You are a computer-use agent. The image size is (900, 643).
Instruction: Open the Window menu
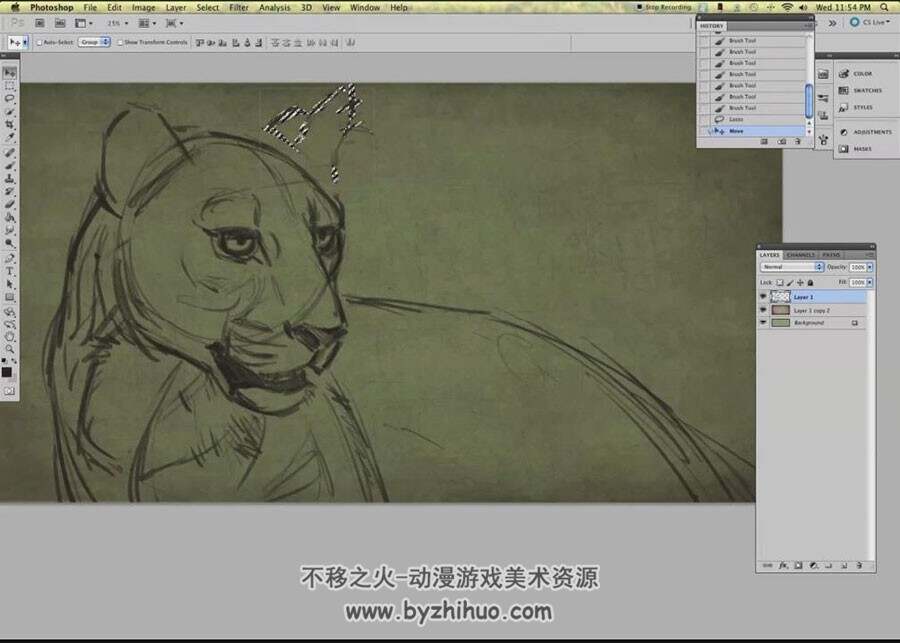pyautogui.click(x=364, y=7)
